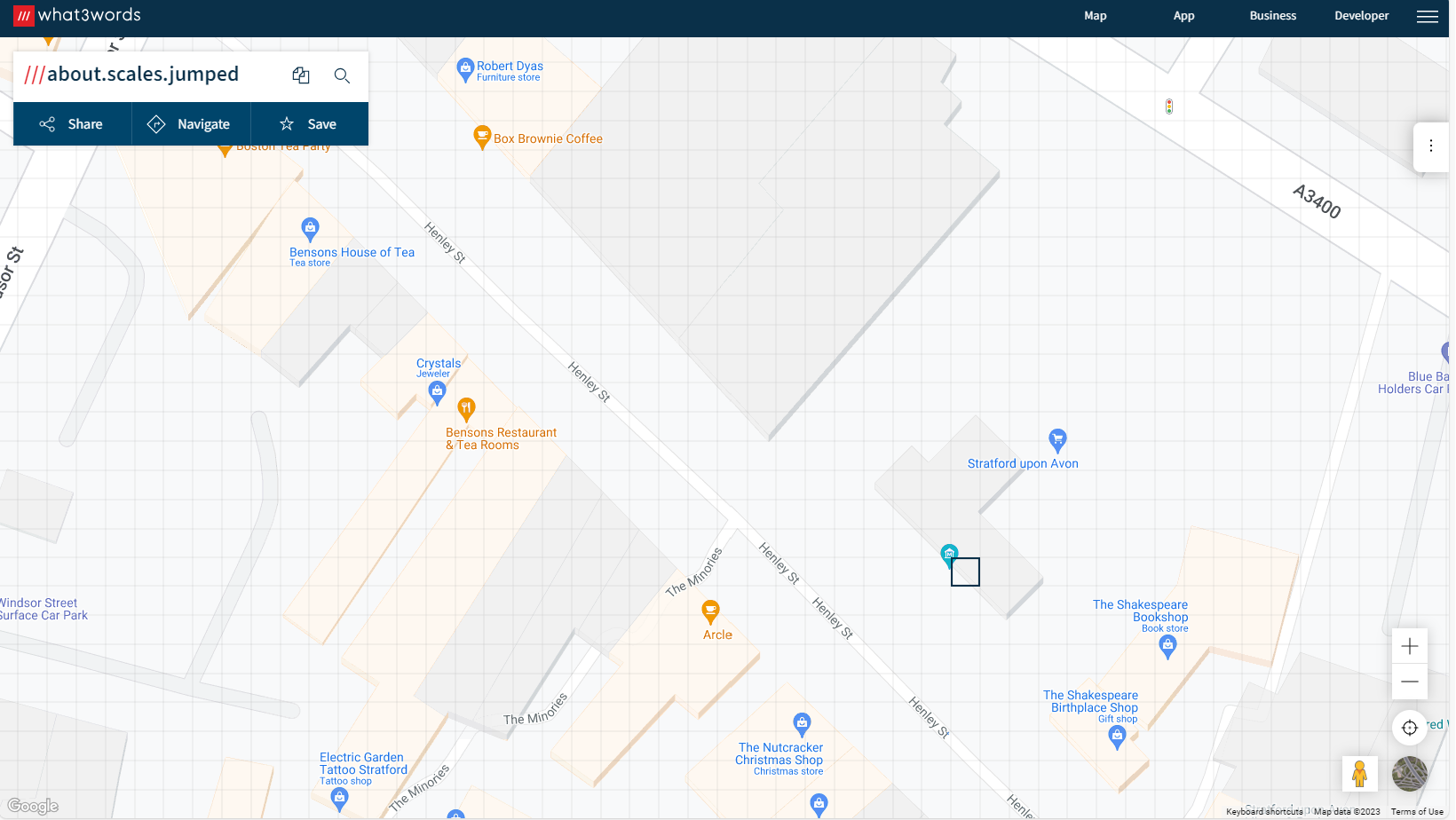This screenshot has width=1456, height=820.
Task: Click the traffic signal icon near A3400
Action: coord(1169,105)
